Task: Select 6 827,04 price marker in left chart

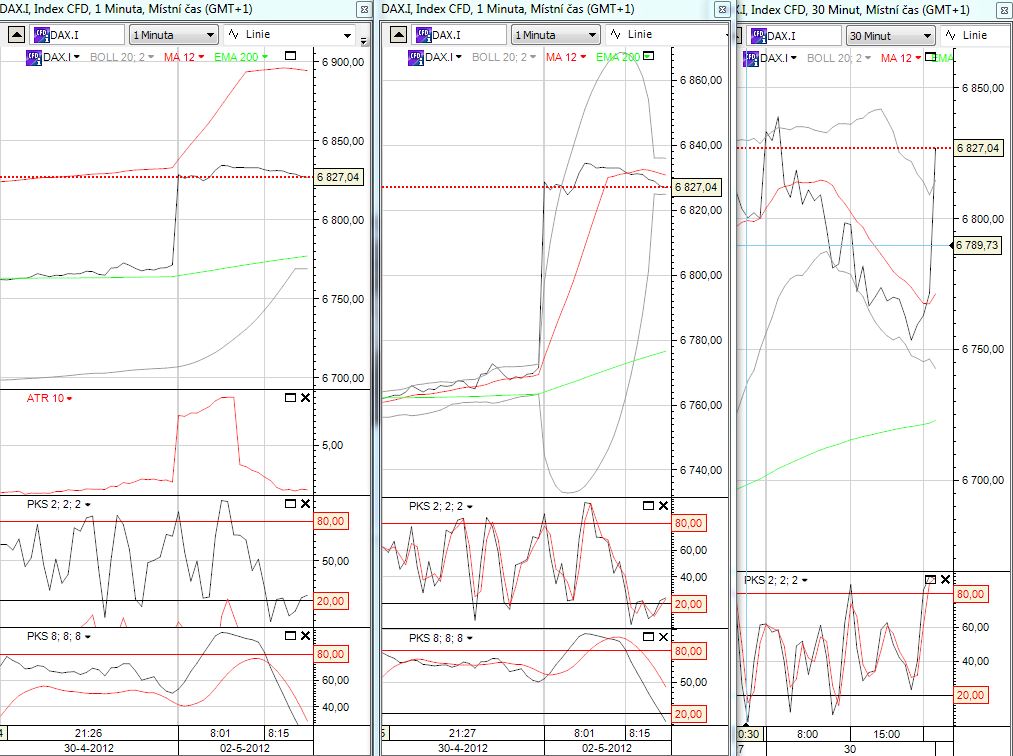Action: tap(339, 177)
